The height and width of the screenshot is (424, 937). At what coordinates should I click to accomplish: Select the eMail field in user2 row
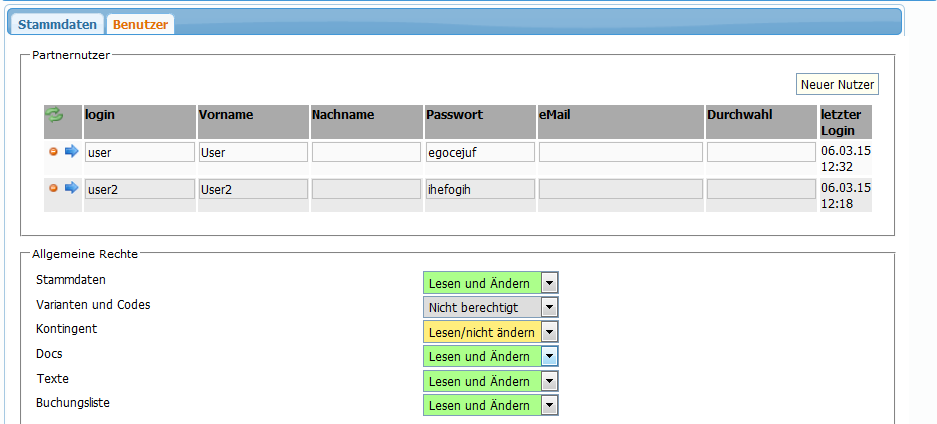(x=620, y=189)
